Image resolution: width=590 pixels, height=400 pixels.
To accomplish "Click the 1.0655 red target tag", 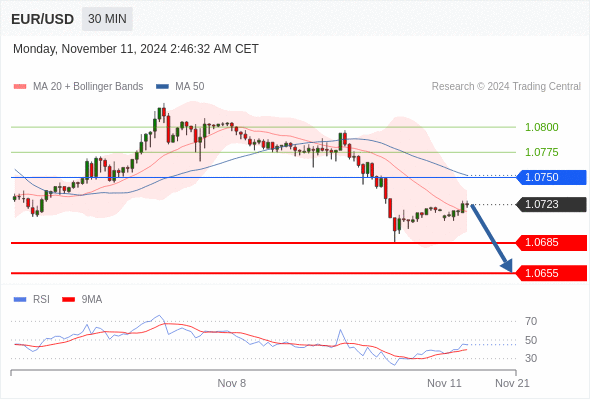I will click(x=551, y=273).
